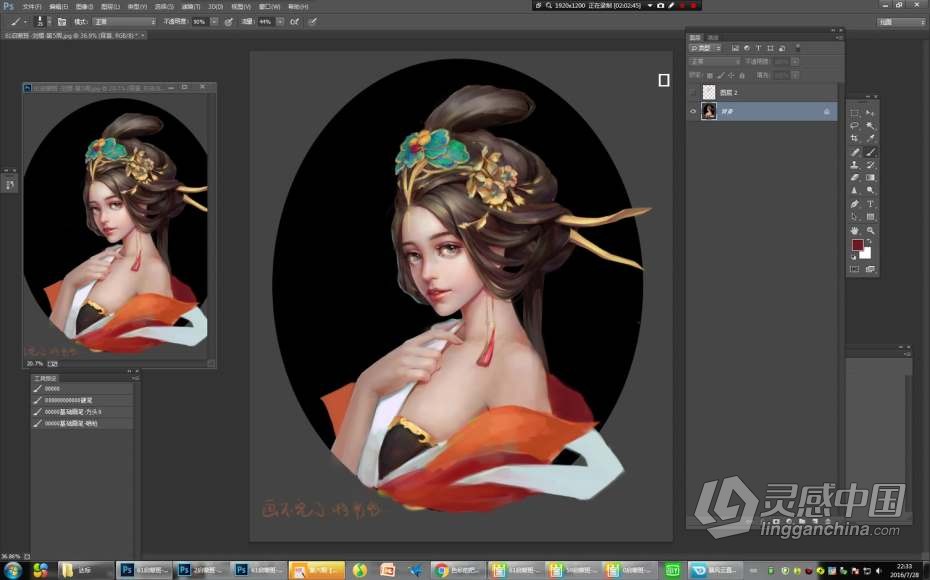Viewport: 930px width, 580px height.
Task: Click the Windows Start button
Action: tap(12, 571)
